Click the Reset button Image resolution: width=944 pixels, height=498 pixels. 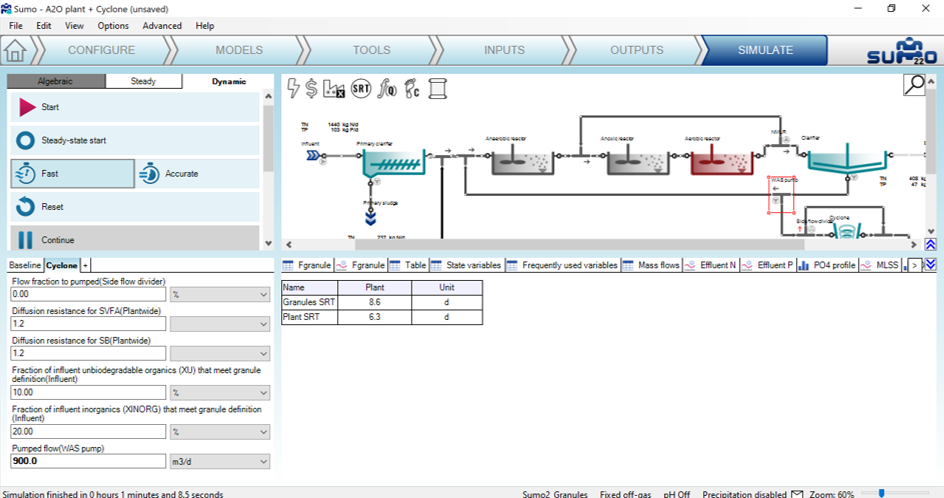coord(52,207)
